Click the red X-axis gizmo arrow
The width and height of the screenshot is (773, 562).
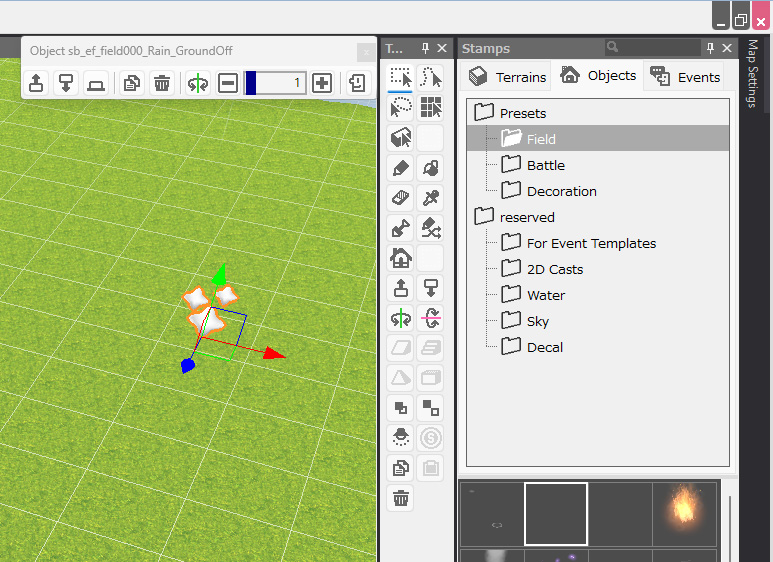pyautogui.click(x=274, y=353)
